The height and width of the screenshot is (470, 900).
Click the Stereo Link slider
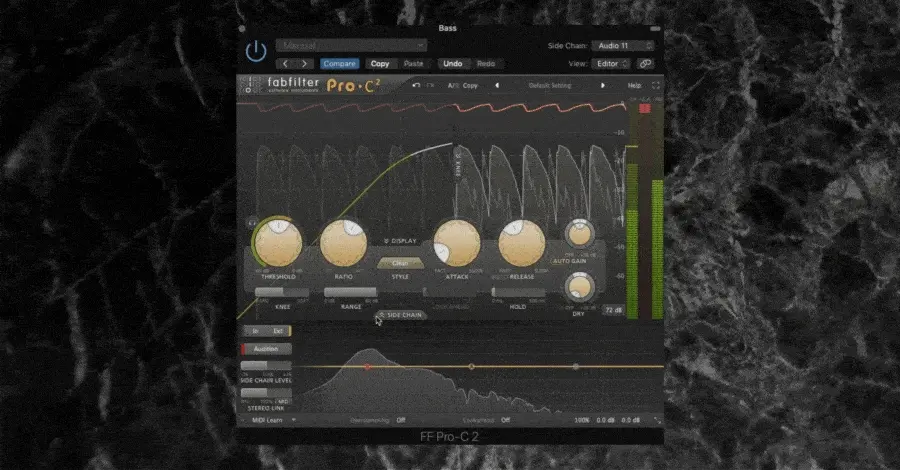click(x=266, y=393)
